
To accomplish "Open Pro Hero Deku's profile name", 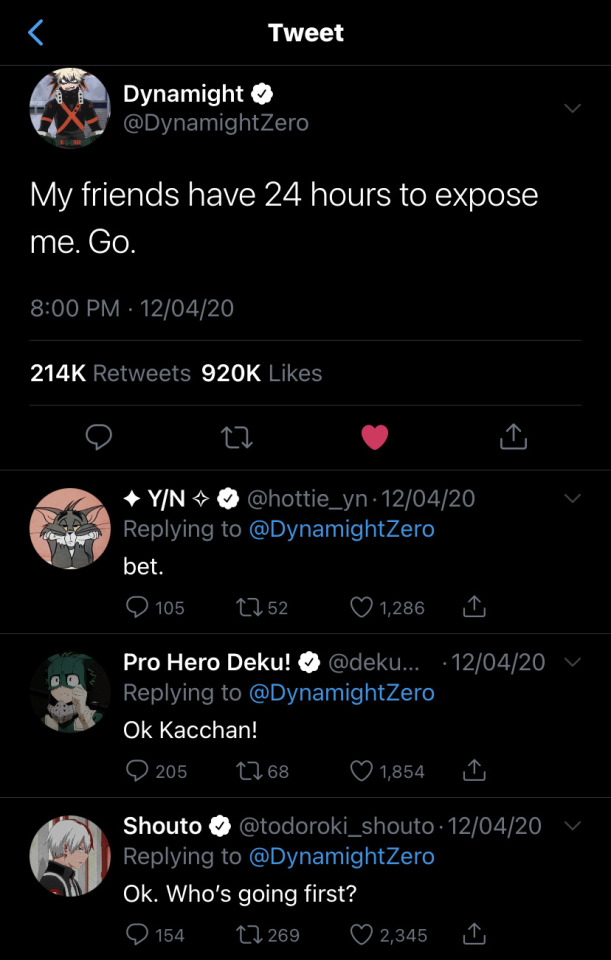I will [x=207, y=662].
